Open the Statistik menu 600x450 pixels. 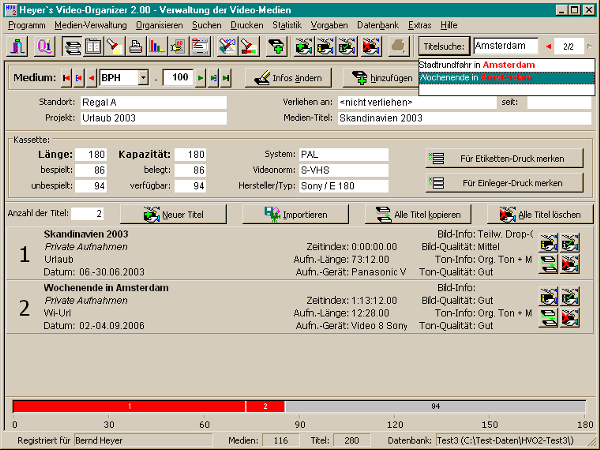[286, 23]
